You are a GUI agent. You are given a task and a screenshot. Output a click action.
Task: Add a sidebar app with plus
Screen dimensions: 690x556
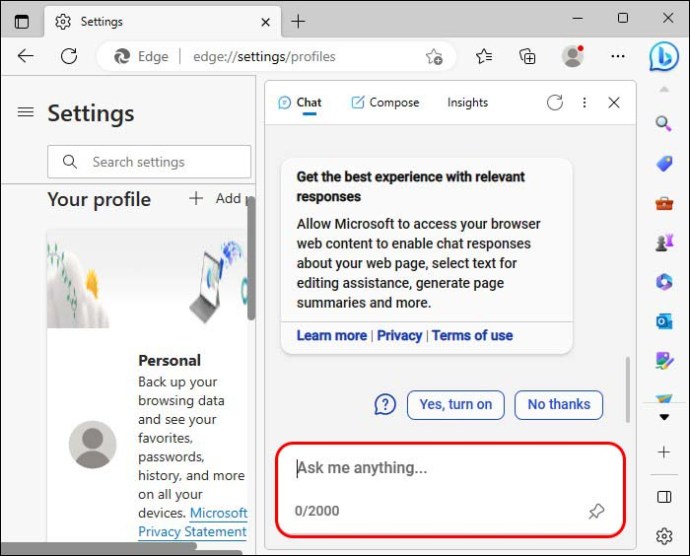pos(664,452)
